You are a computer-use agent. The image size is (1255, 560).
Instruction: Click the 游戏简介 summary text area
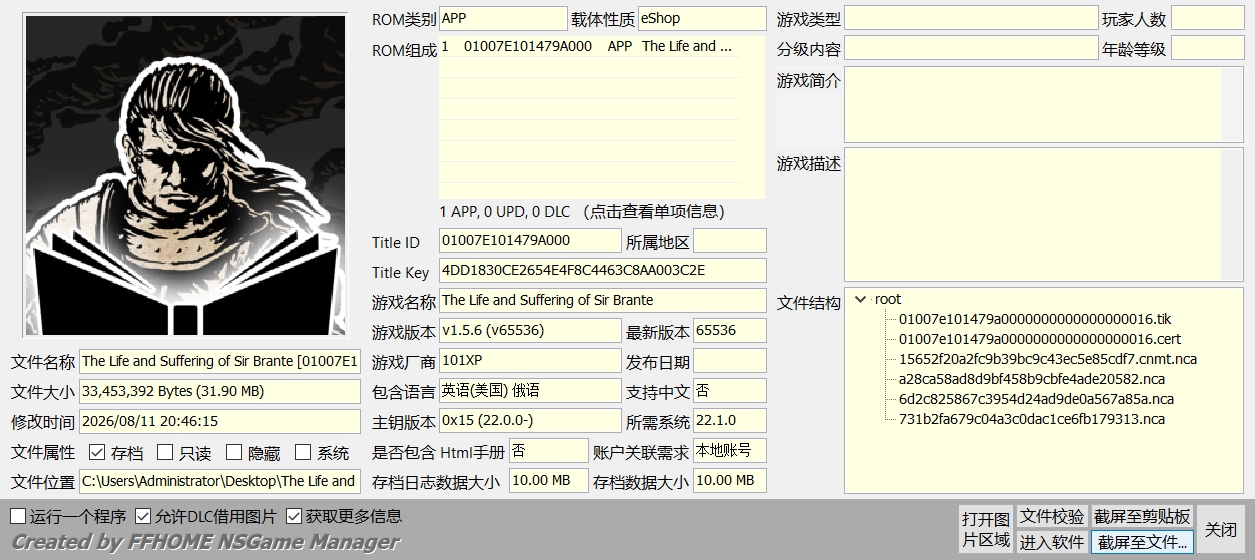[x=1044, y=105]
